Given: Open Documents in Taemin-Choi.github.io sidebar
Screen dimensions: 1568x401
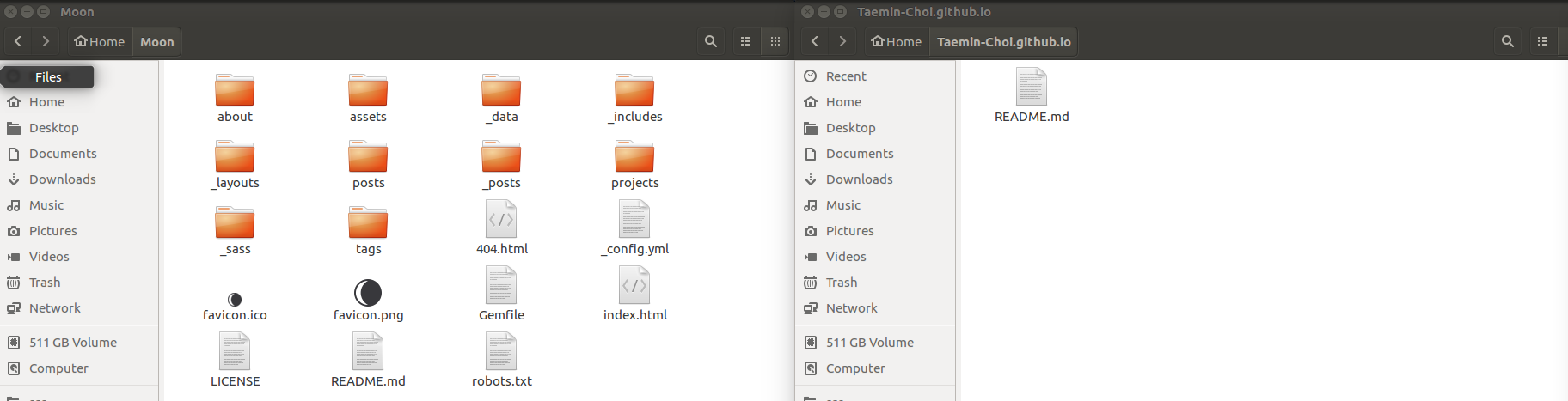Looking at the screenshot, I should pyautogui.click(x=876, y=154).
